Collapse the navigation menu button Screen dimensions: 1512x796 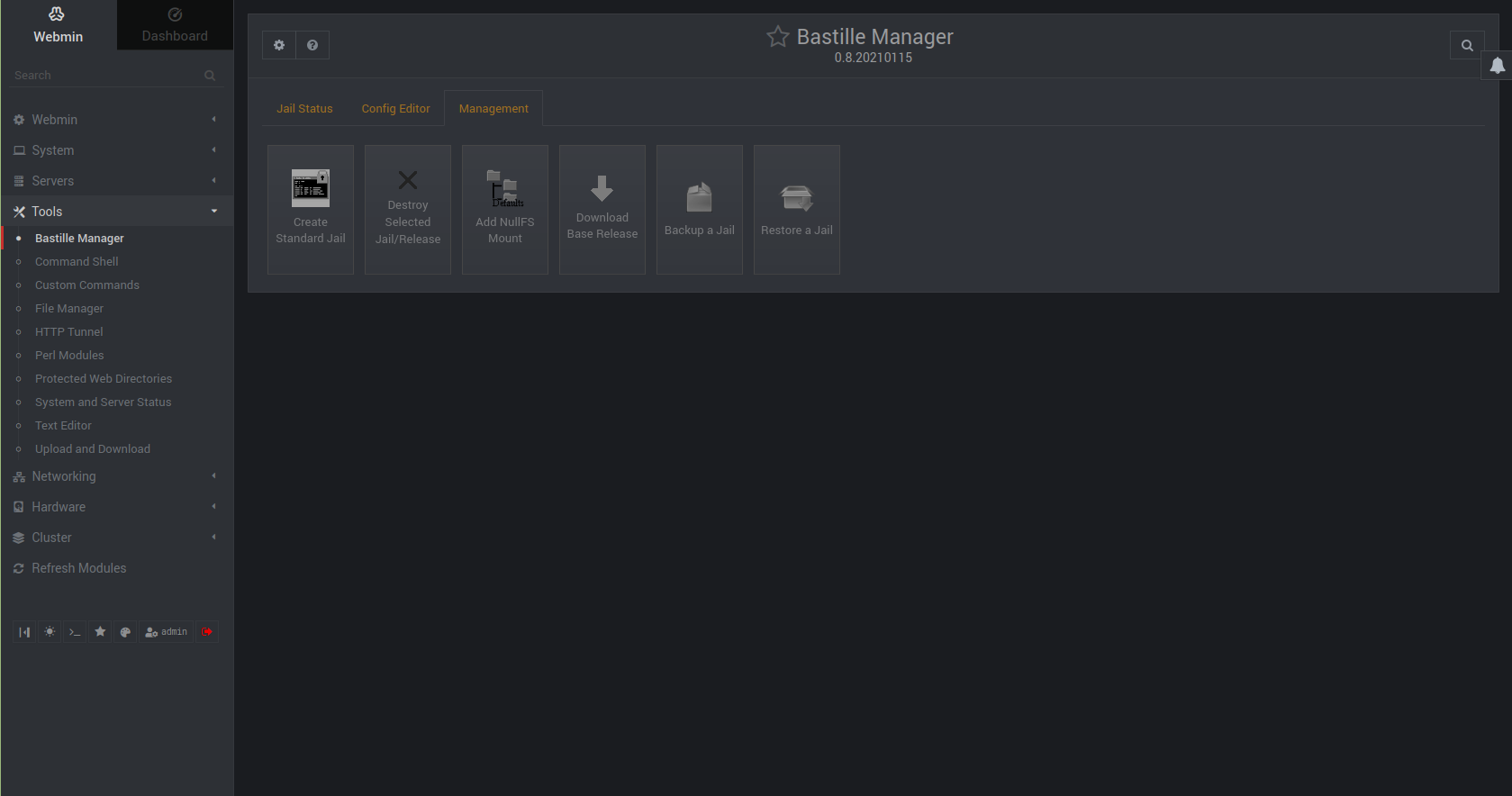coord(24,632)
